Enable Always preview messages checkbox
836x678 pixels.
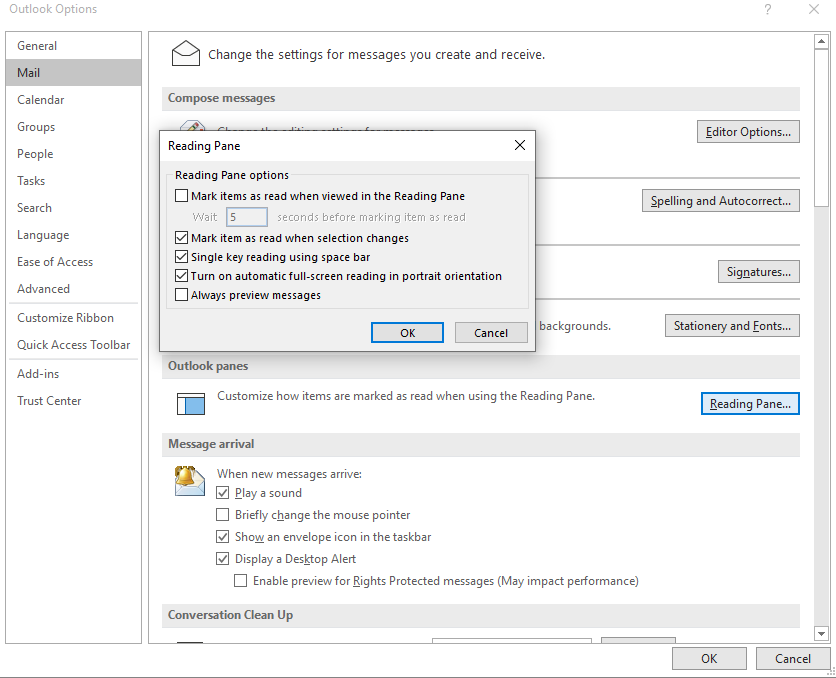(181, 295)
